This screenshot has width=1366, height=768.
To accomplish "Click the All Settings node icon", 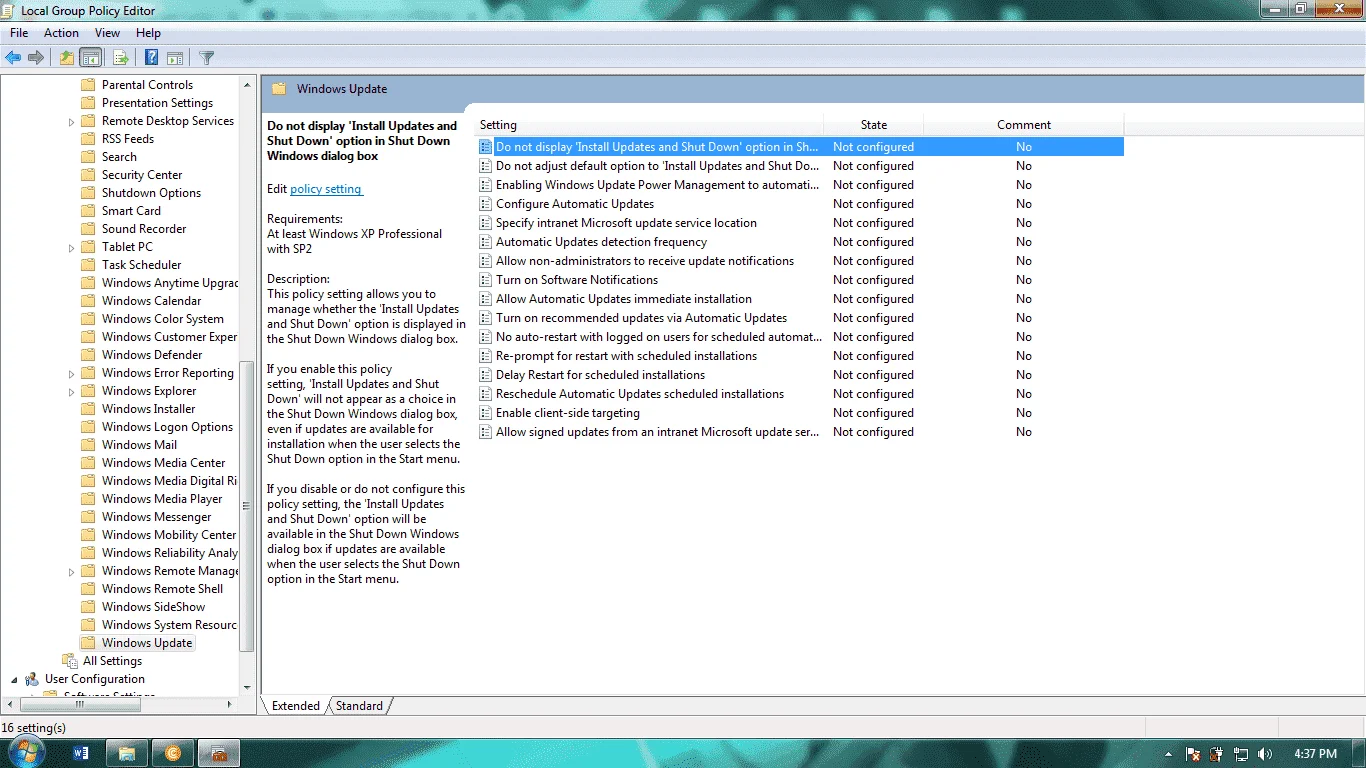I will tap(69, 661).
